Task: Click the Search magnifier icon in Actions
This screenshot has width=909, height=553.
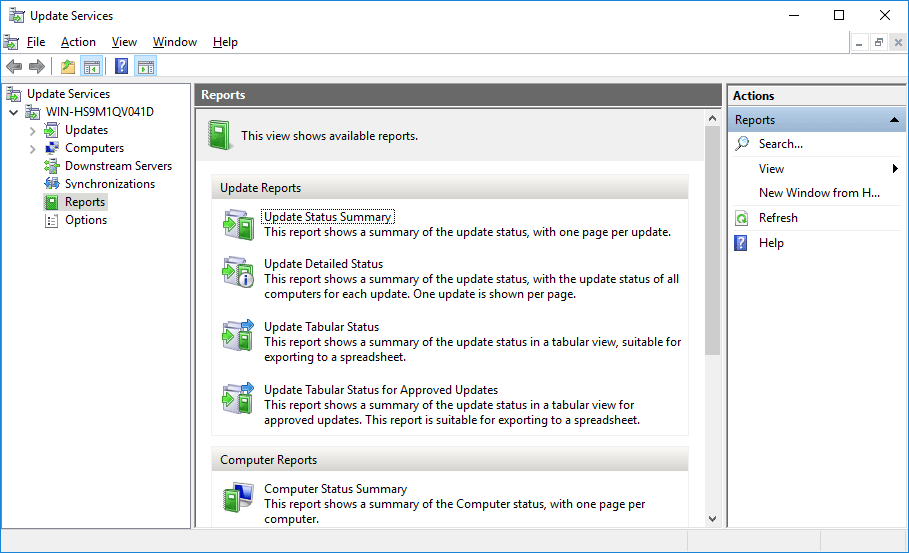Action: [742, 144]
